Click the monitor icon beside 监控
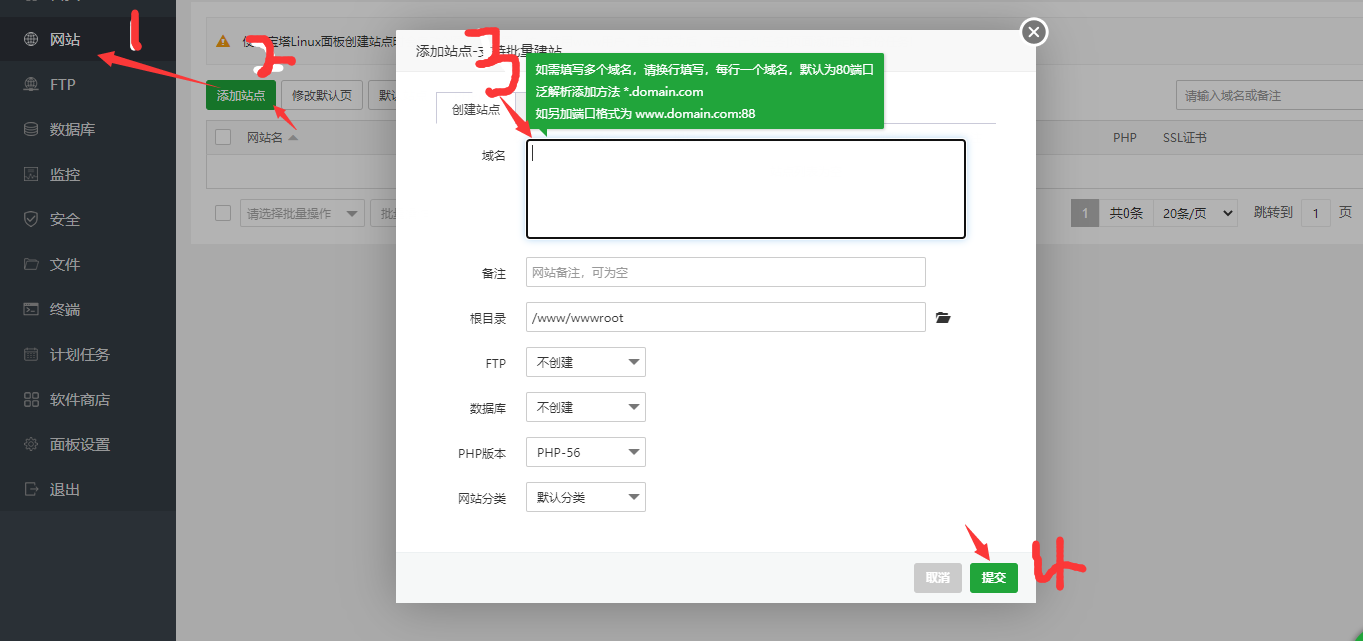 pos(31,175)
